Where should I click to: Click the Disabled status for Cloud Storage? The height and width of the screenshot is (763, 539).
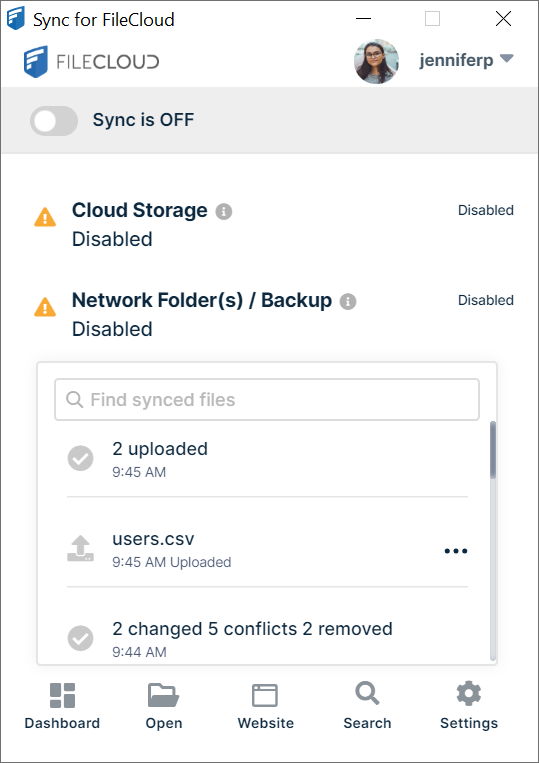pos(485,210)
